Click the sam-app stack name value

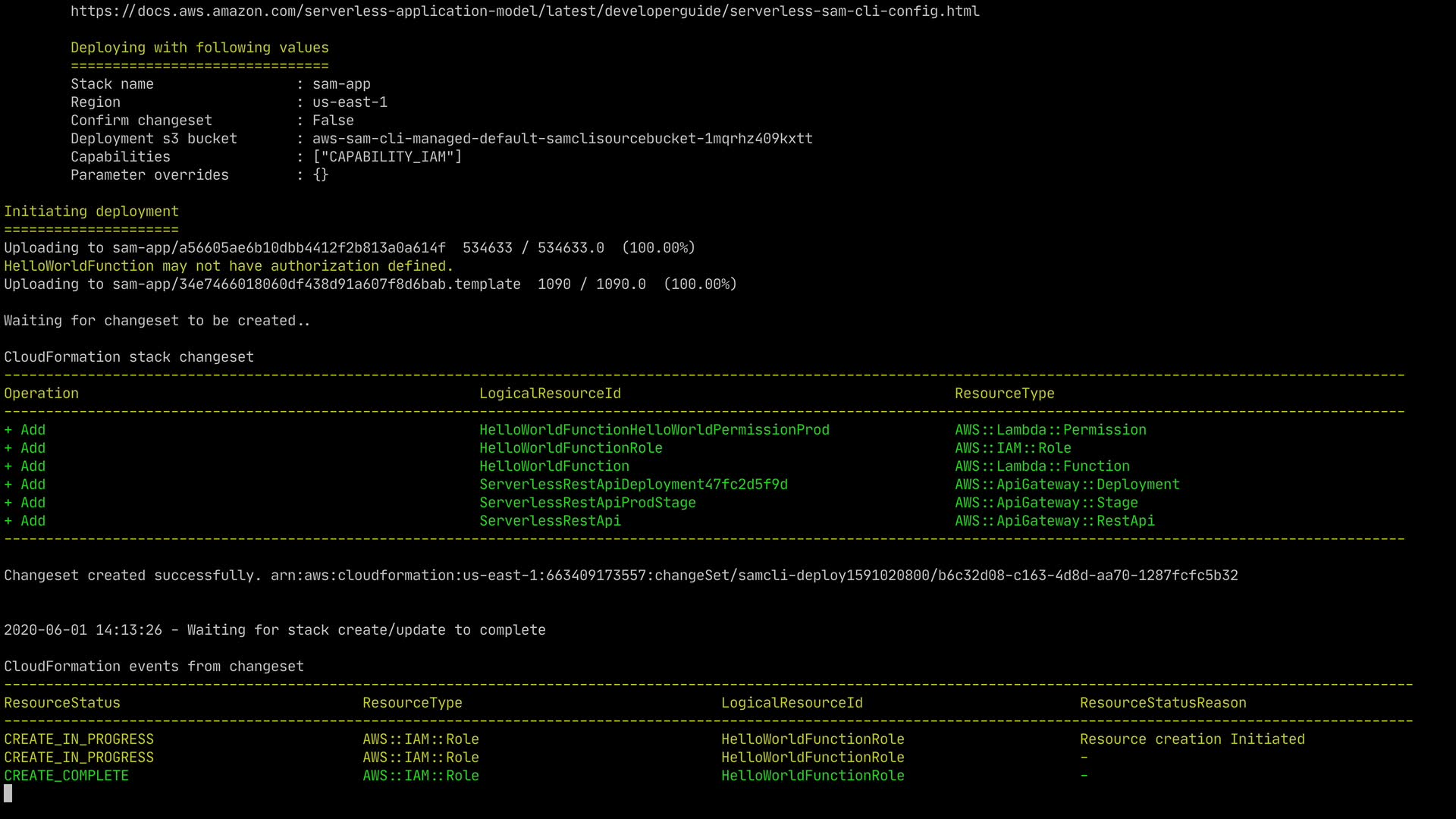[341, 84]
